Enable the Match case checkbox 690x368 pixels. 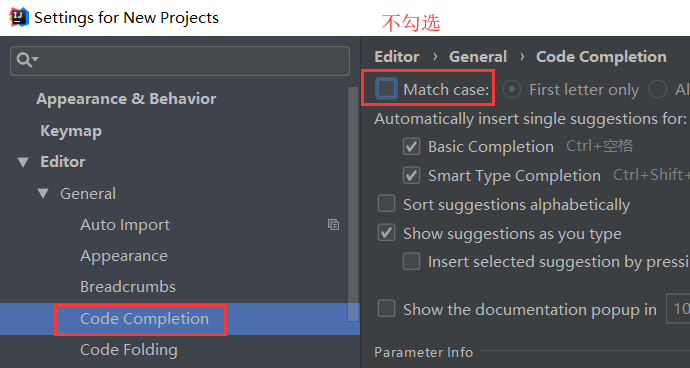[386, 89]
